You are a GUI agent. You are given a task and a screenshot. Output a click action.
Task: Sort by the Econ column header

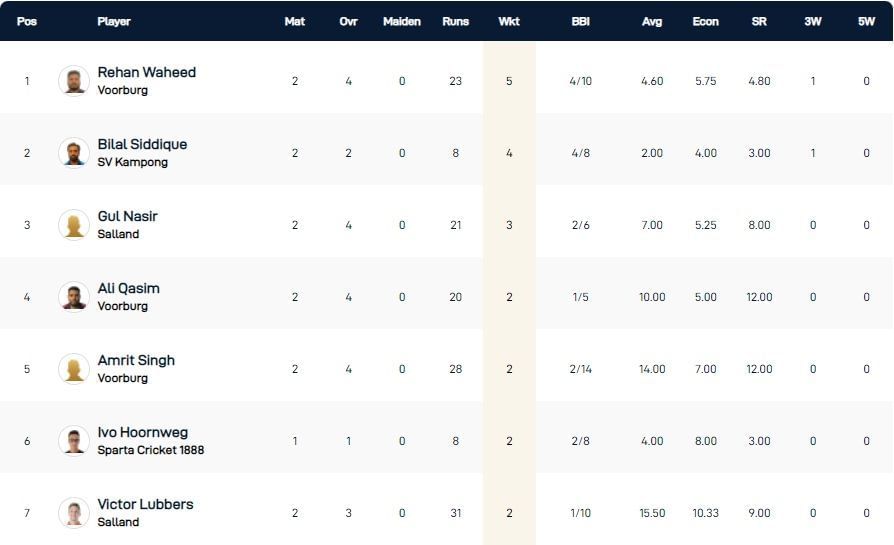click(x=705, y=21)
